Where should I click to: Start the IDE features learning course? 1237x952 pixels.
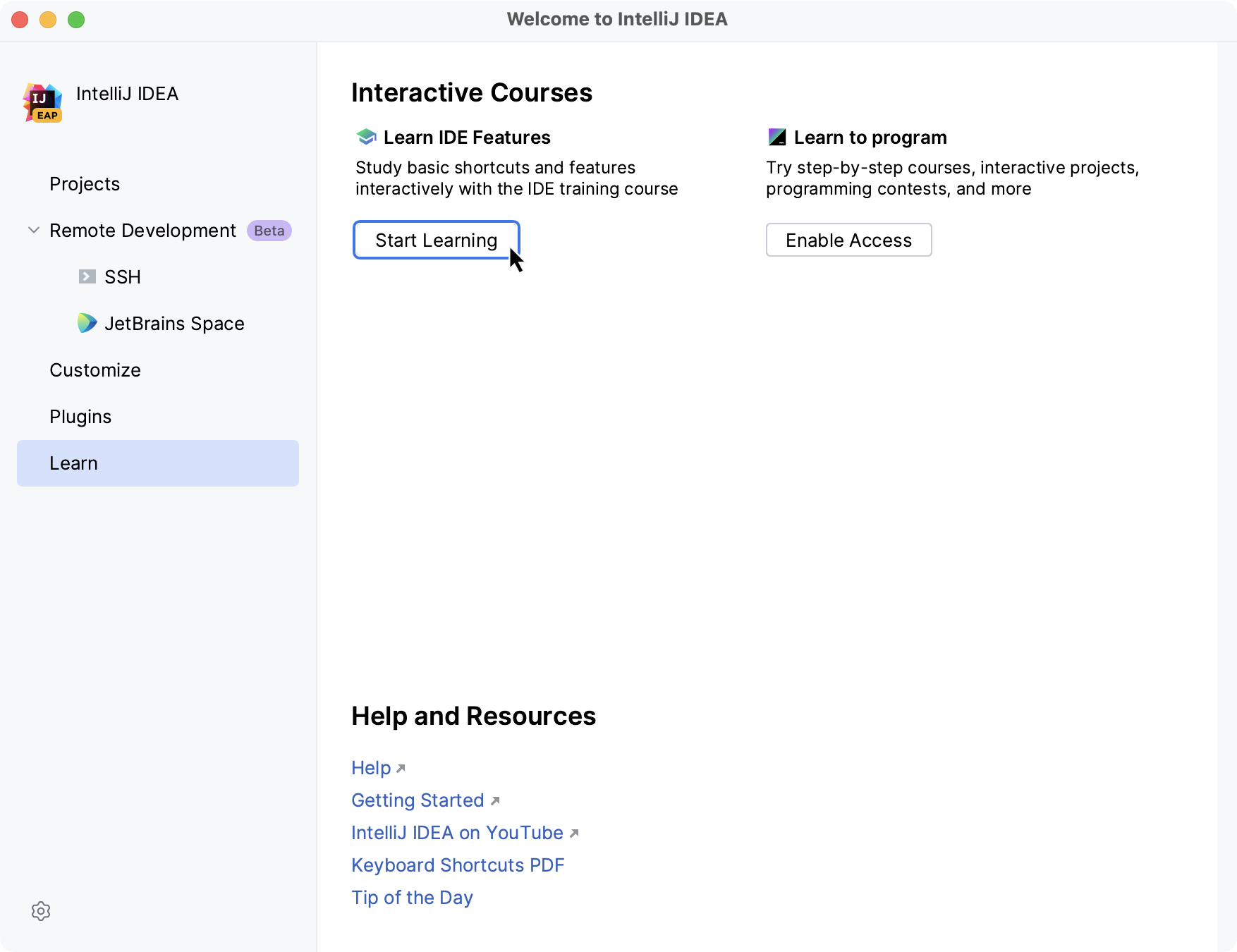coord(437,240)
